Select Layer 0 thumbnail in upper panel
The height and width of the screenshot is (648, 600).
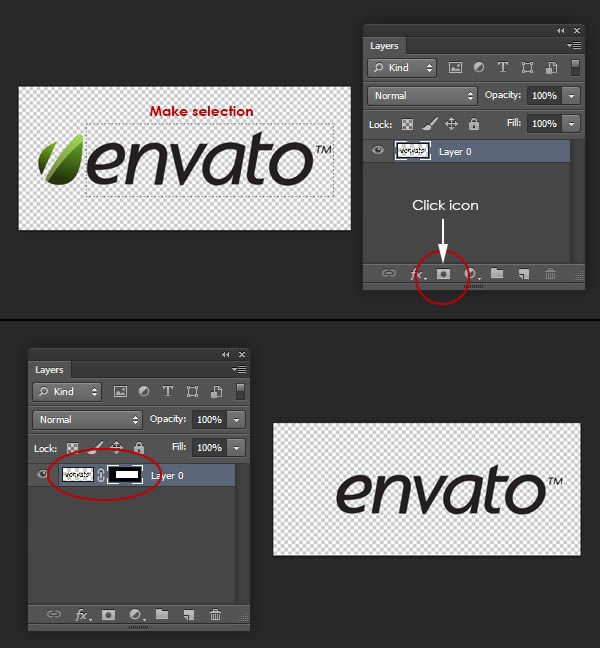[x=412, y=151]
